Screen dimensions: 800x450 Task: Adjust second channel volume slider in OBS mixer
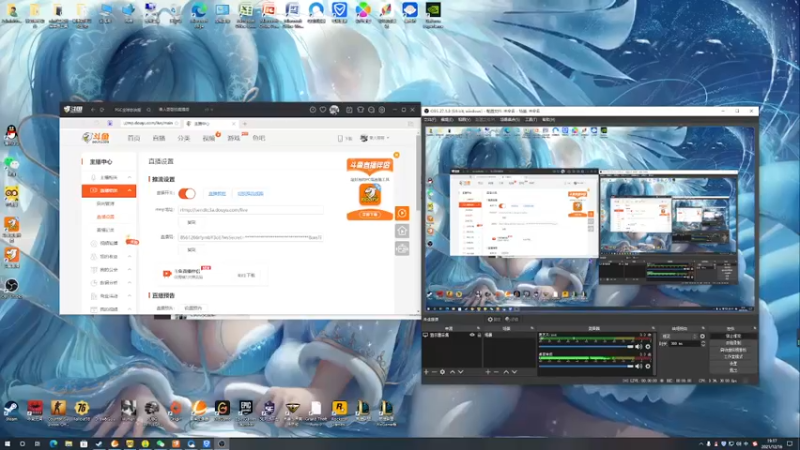(x=586, y=366)
